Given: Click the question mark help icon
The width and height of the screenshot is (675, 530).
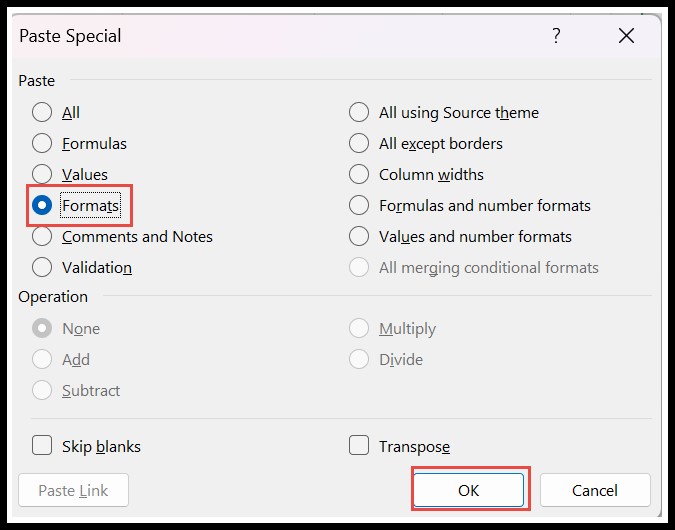Looking at the screenshot, I should click(556, 36).
